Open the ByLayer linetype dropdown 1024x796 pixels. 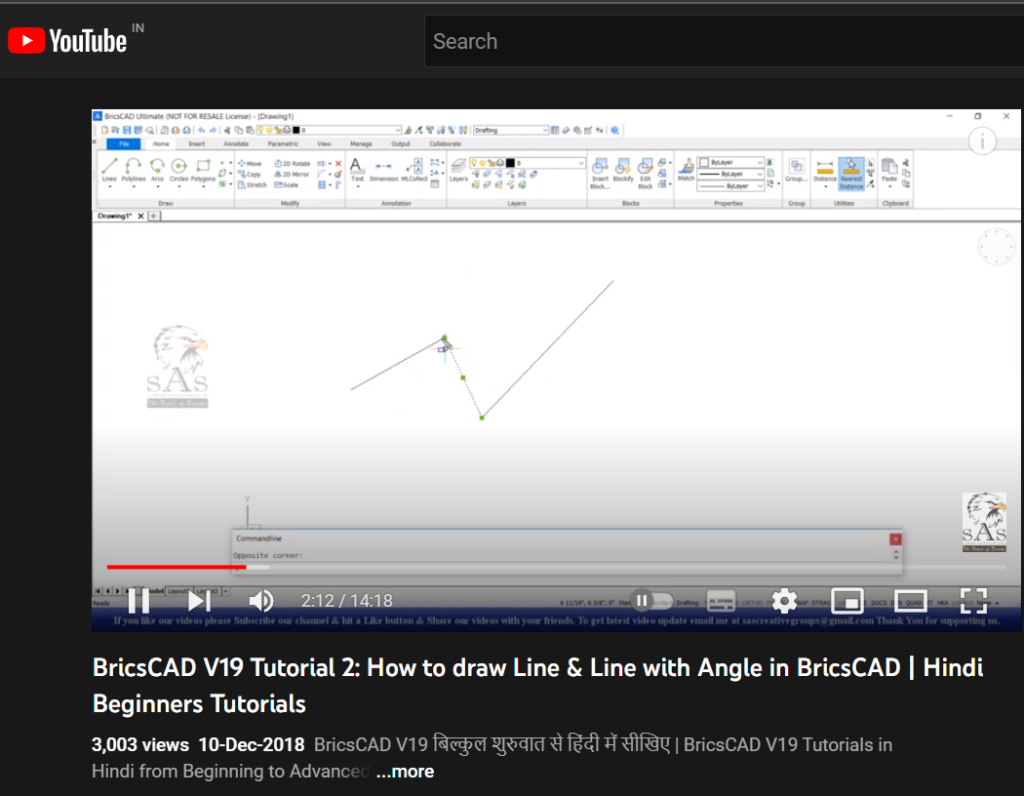tap(758, 174)
